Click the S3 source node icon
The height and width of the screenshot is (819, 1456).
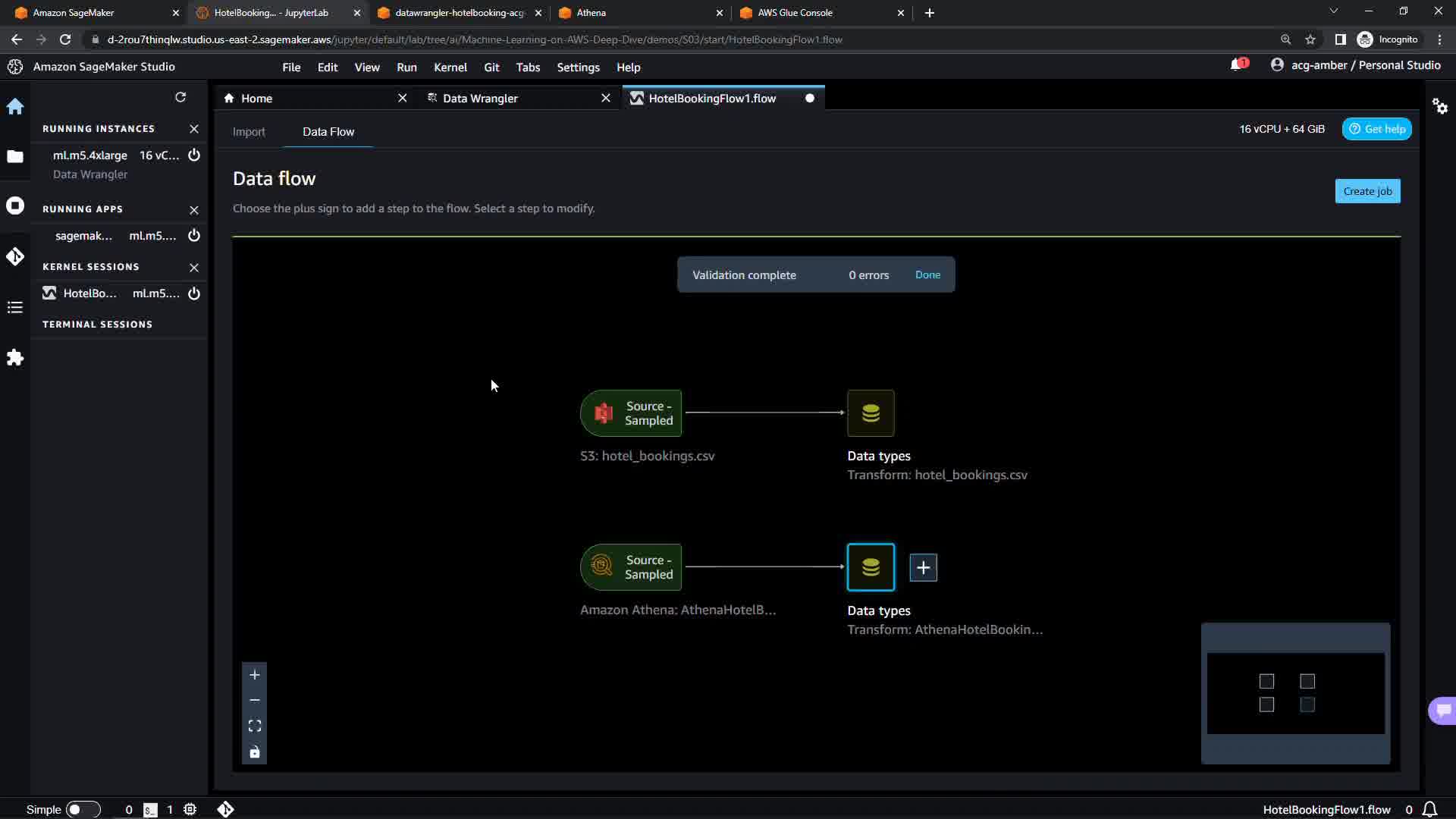pyautogui.click(x=604, y=413)
